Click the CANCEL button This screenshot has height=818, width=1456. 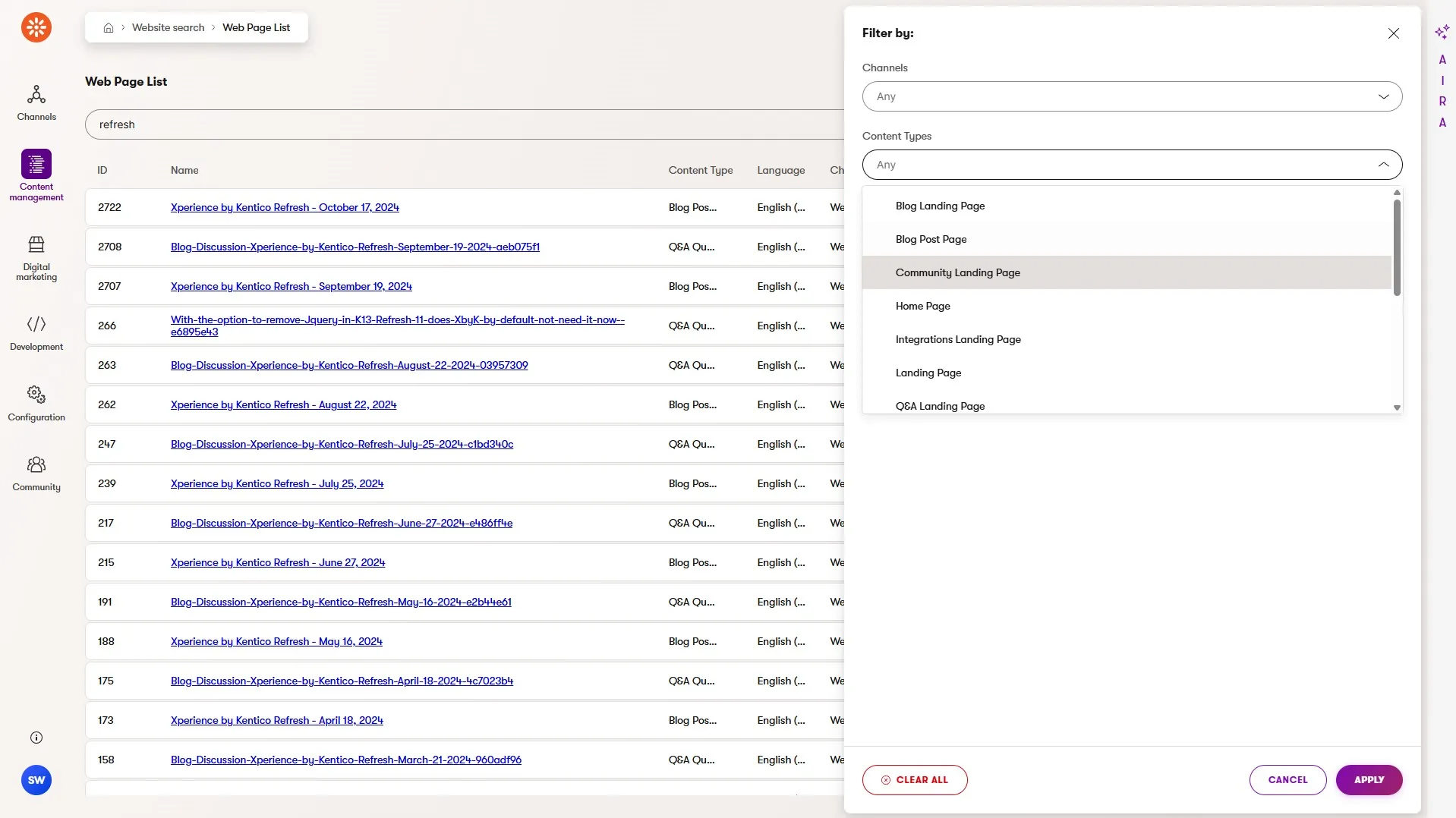pyautogui.click(x=1287, y=780)
